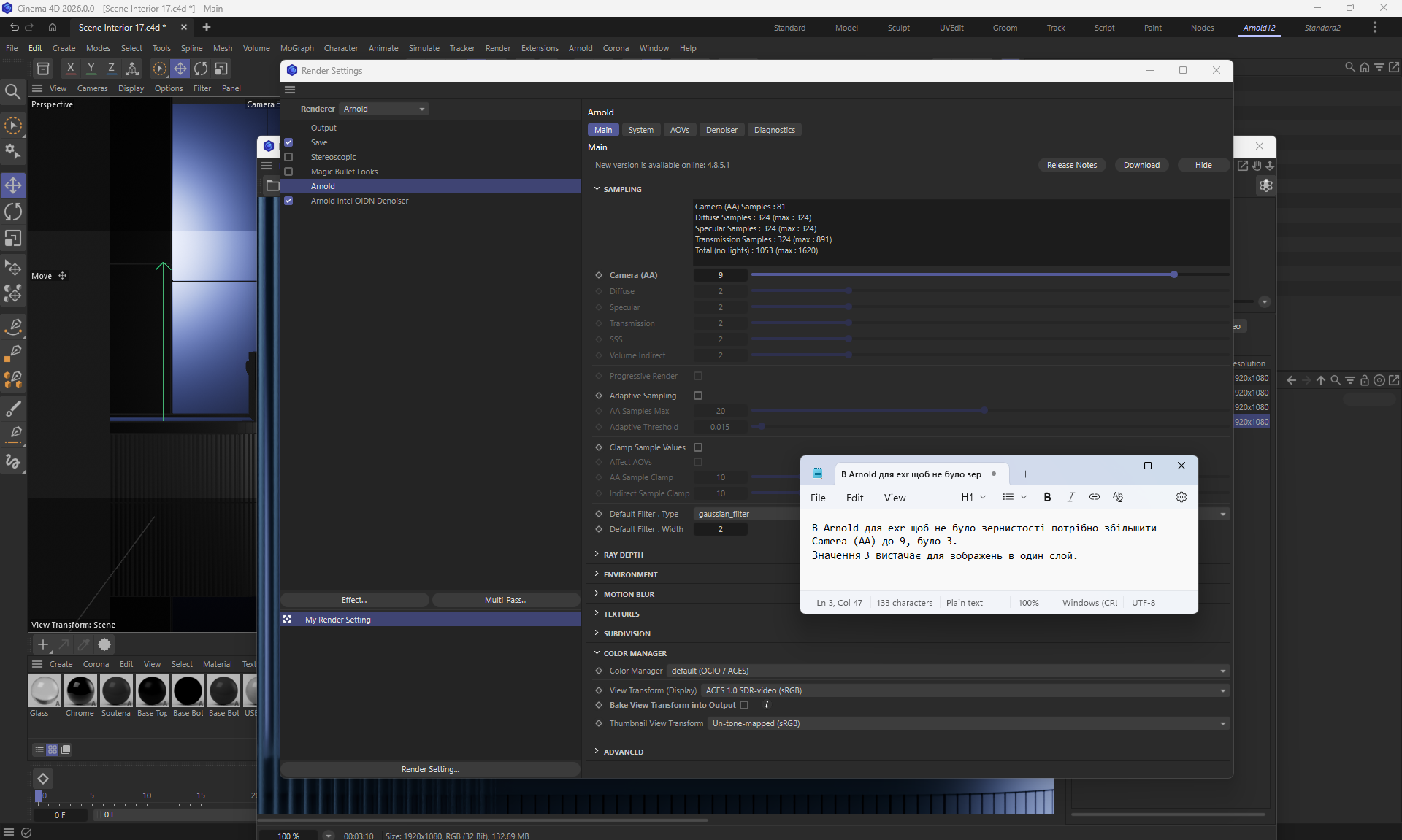Click the Multi-Pass... button
Screen dimensions: 1402x840
(x=505, y=600)
